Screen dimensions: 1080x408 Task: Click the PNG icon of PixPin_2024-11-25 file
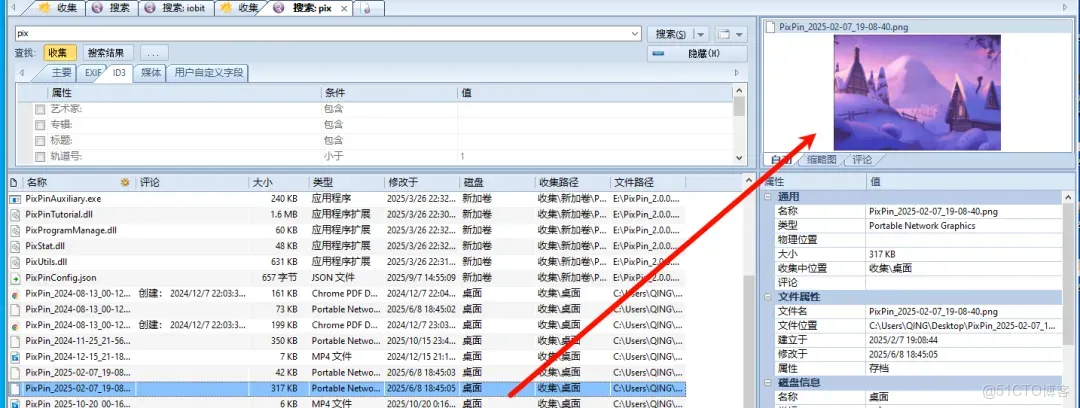point(15,341)
